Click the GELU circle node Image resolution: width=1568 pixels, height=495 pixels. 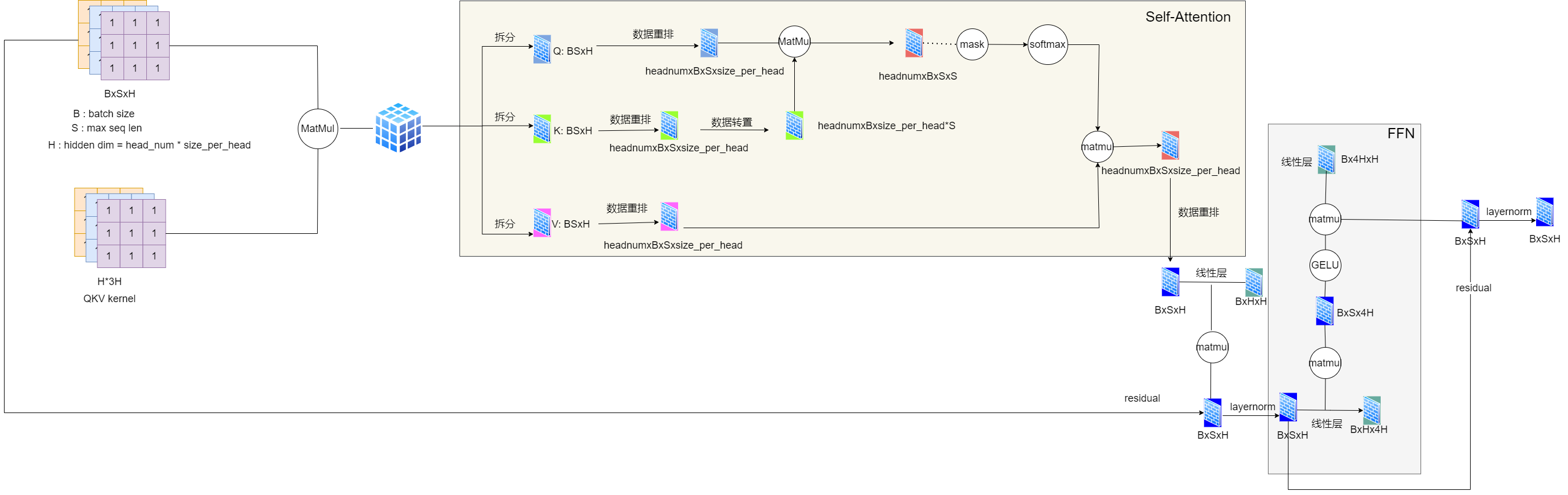click(1324, 265)
